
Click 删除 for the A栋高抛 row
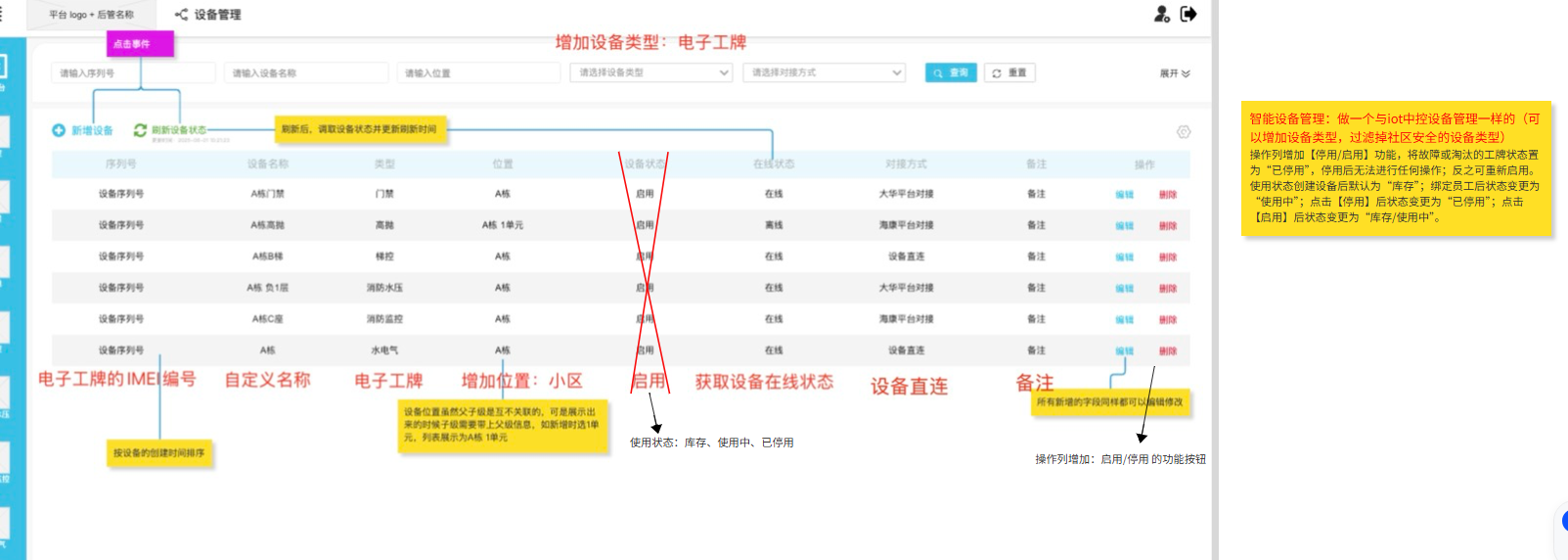(1168, 226)
